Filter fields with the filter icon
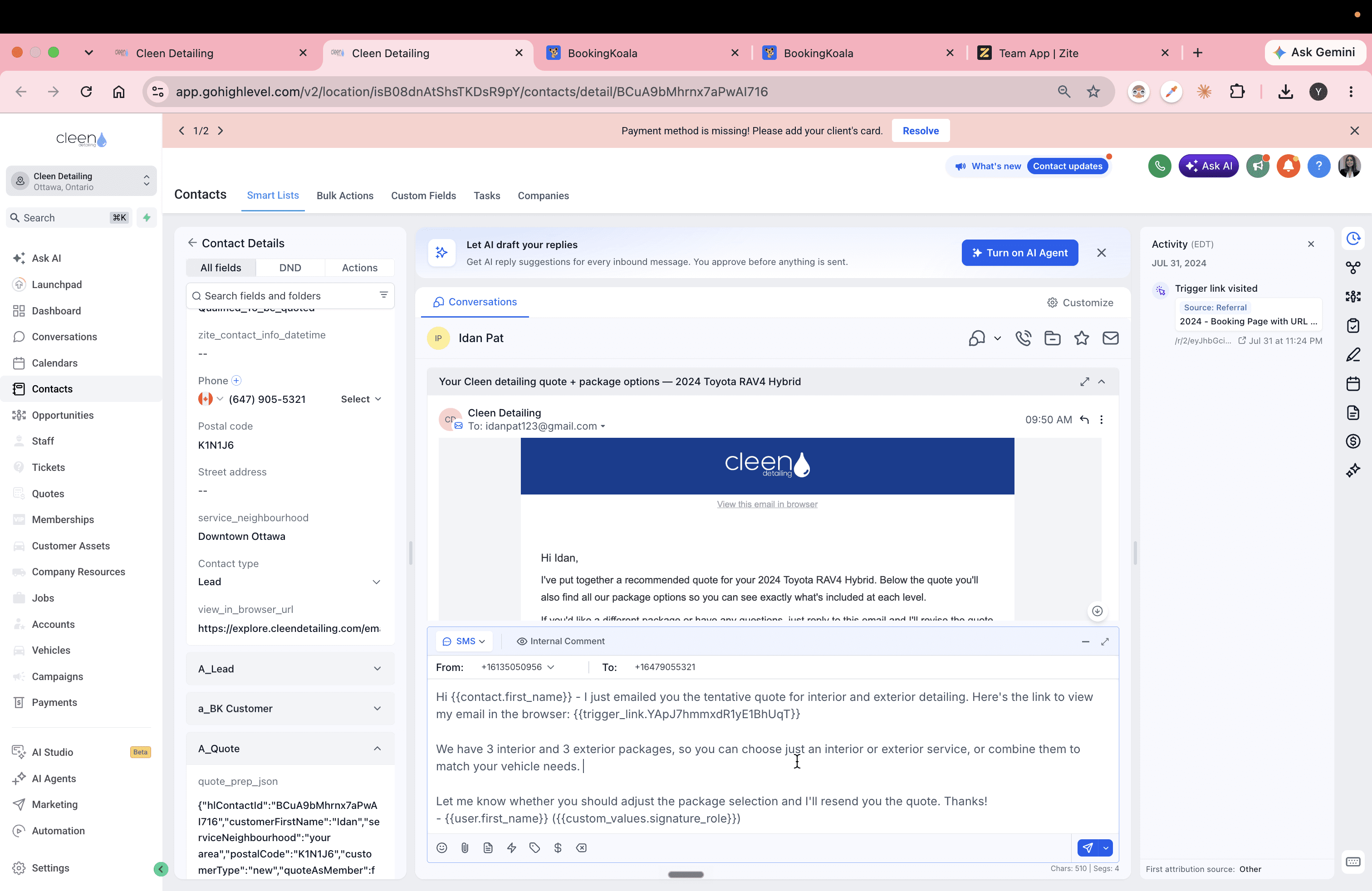Screen dimensions: 1372x891 click(383, 295)
